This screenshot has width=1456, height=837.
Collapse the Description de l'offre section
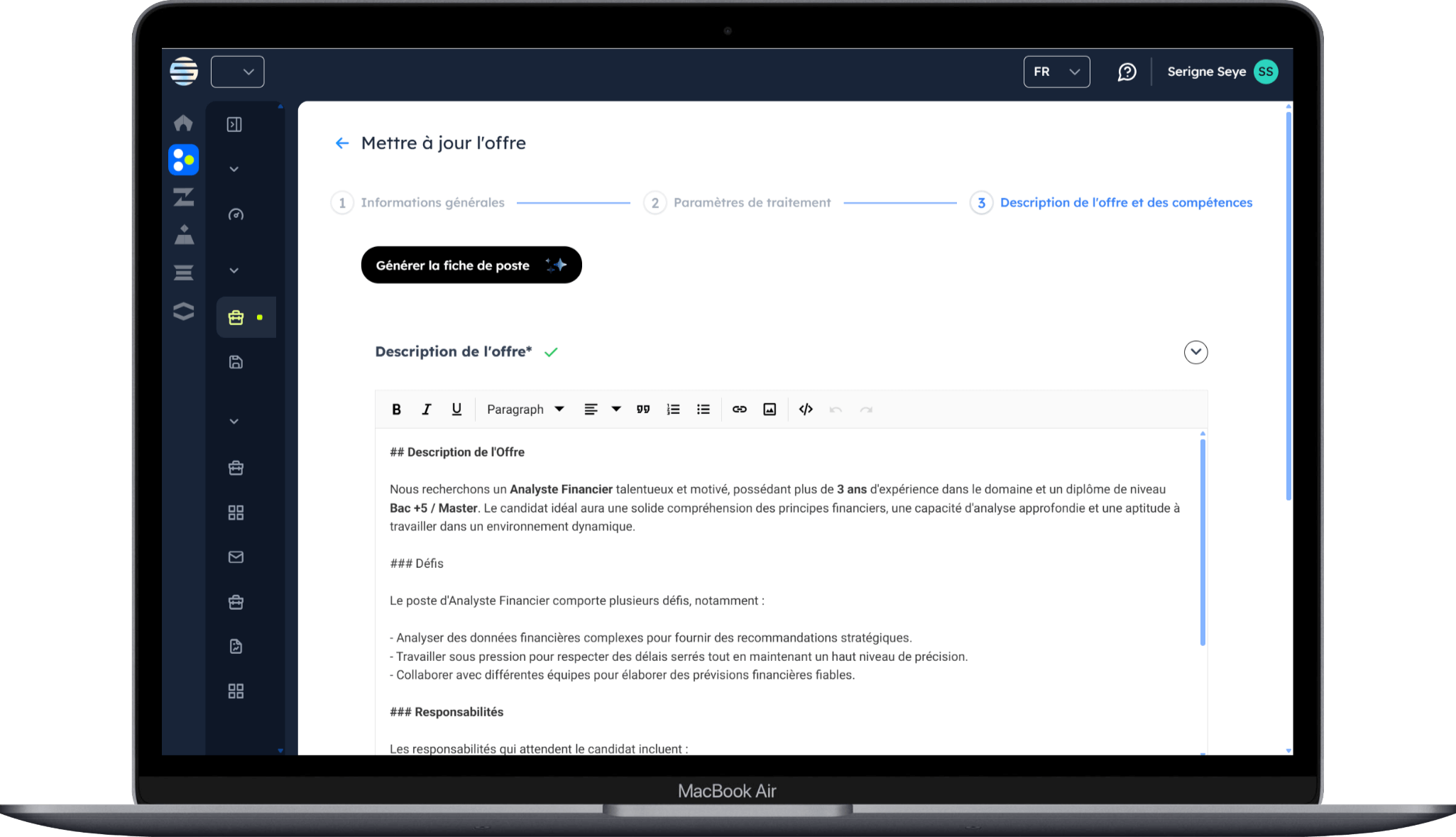point(1195,352)
